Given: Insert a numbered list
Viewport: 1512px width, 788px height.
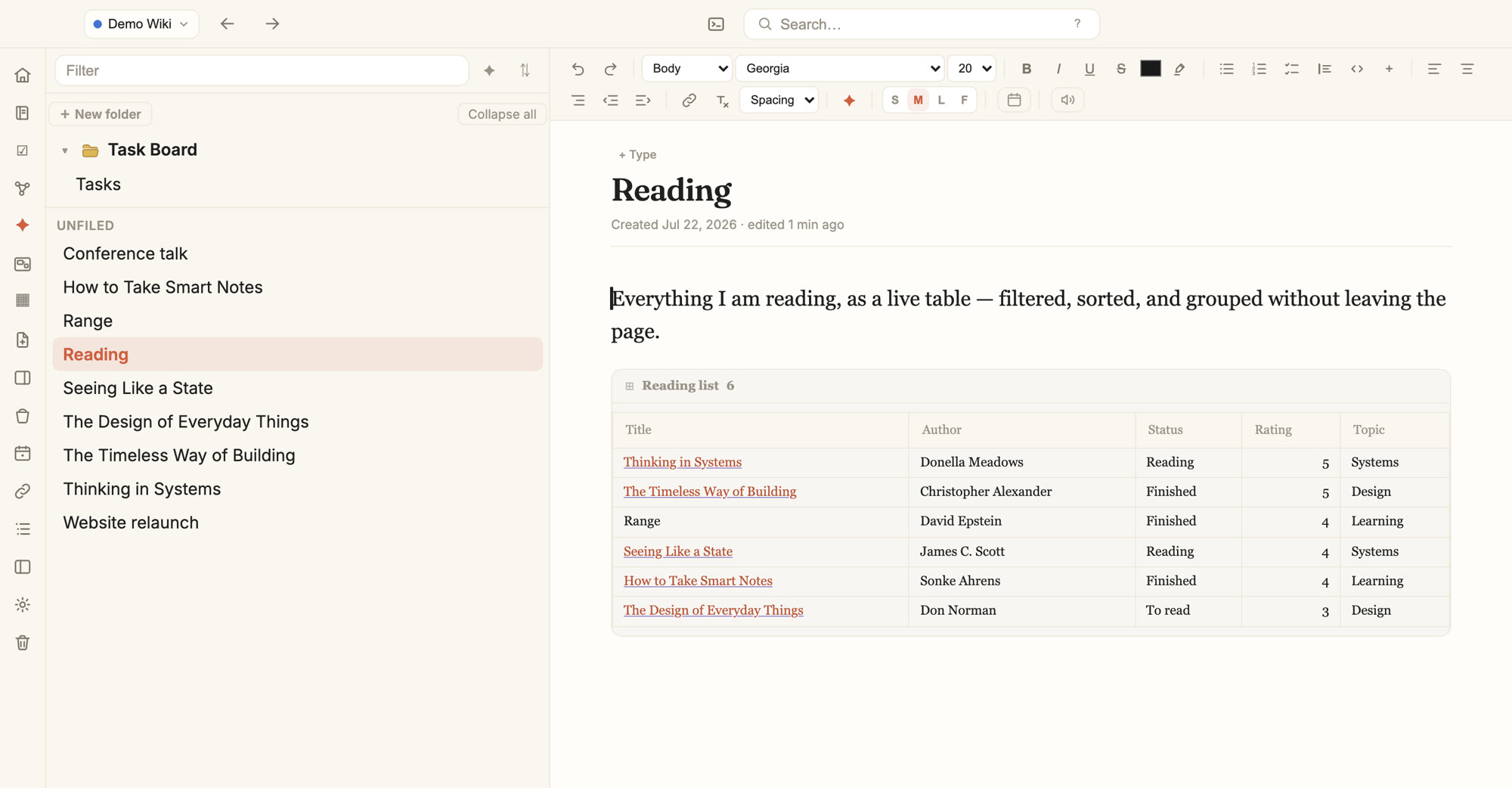Looking at the screenshot, I should [x=1259, y=69].
